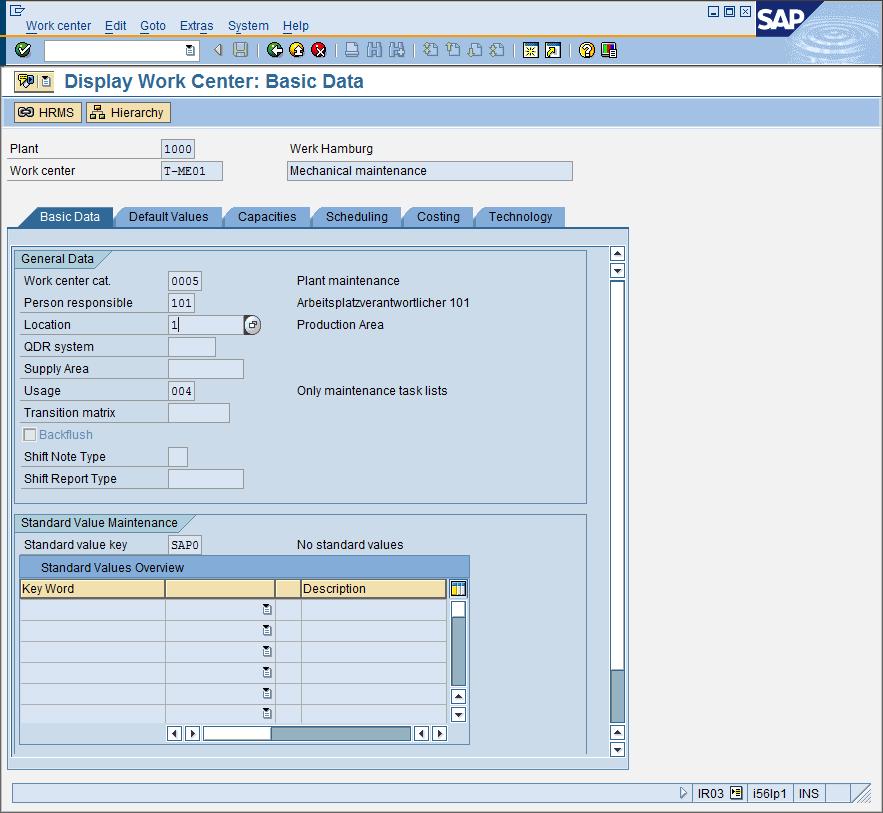Open dropdown in first Standard Values row
The image size is (883, 813).
coord(267,609)
